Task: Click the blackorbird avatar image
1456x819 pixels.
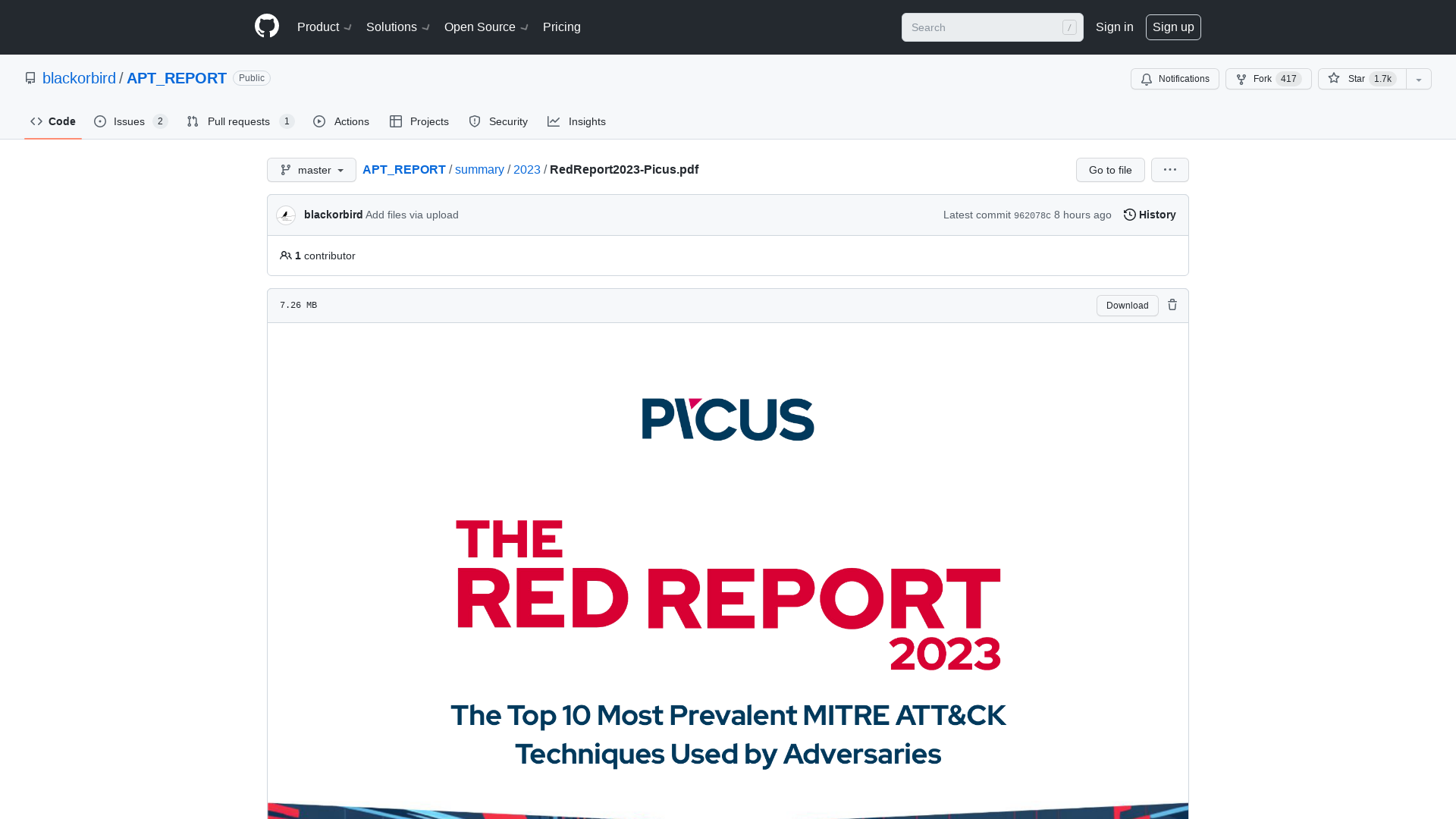Action: 286,215
